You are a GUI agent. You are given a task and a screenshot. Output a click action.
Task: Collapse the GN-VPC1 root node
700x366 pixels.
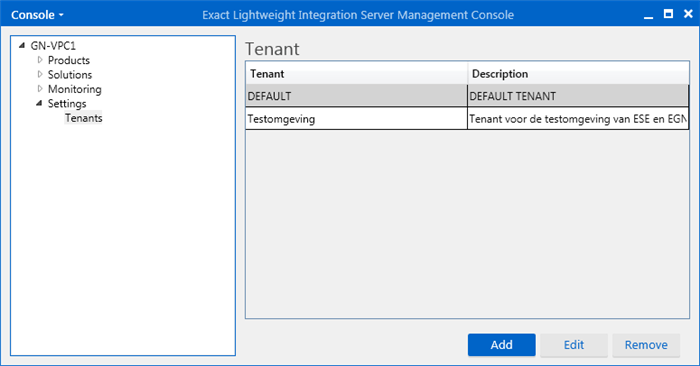click(x=21, y=46)
